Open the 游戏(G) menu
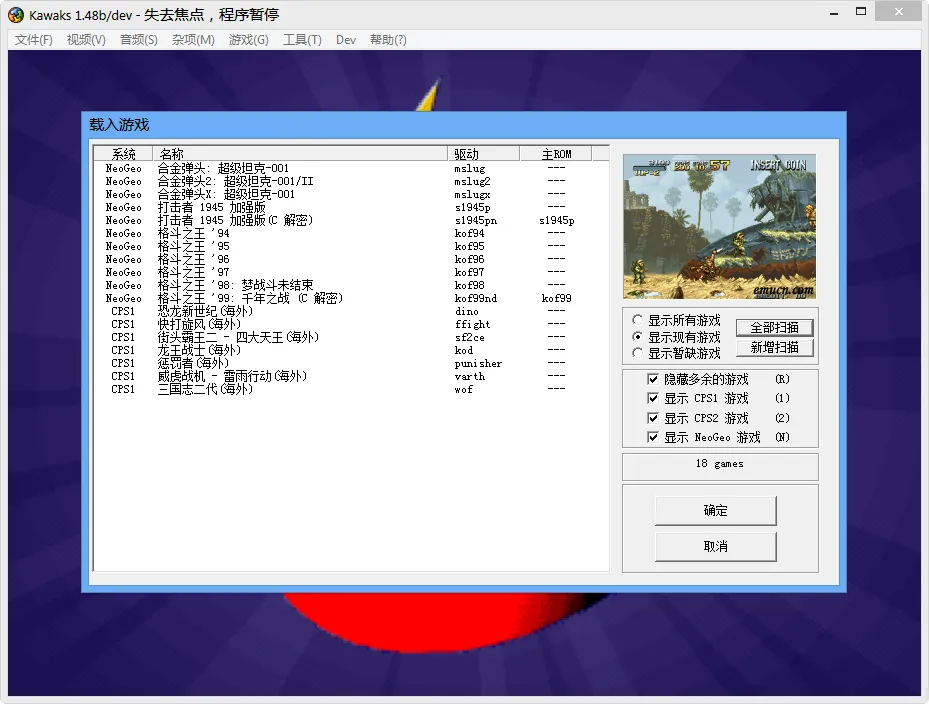Viewport: 929px width, 704px height. click(x=248, y=40)
